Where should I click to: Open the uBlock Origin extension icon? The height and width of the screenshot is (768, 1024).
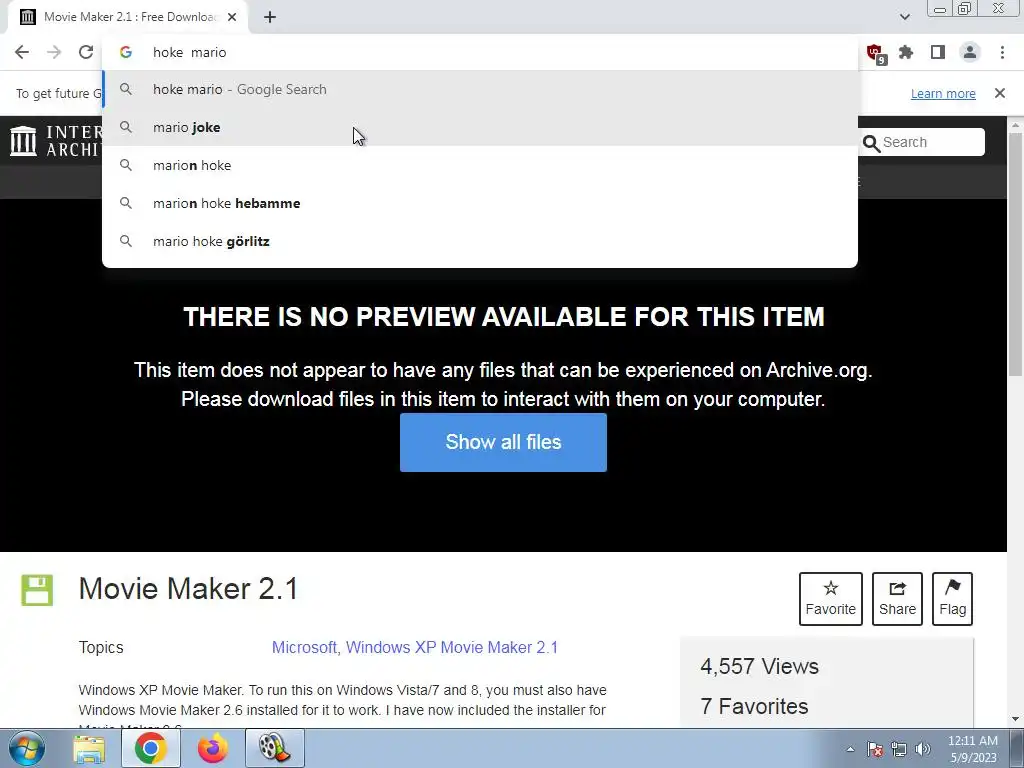click(874, 53)
